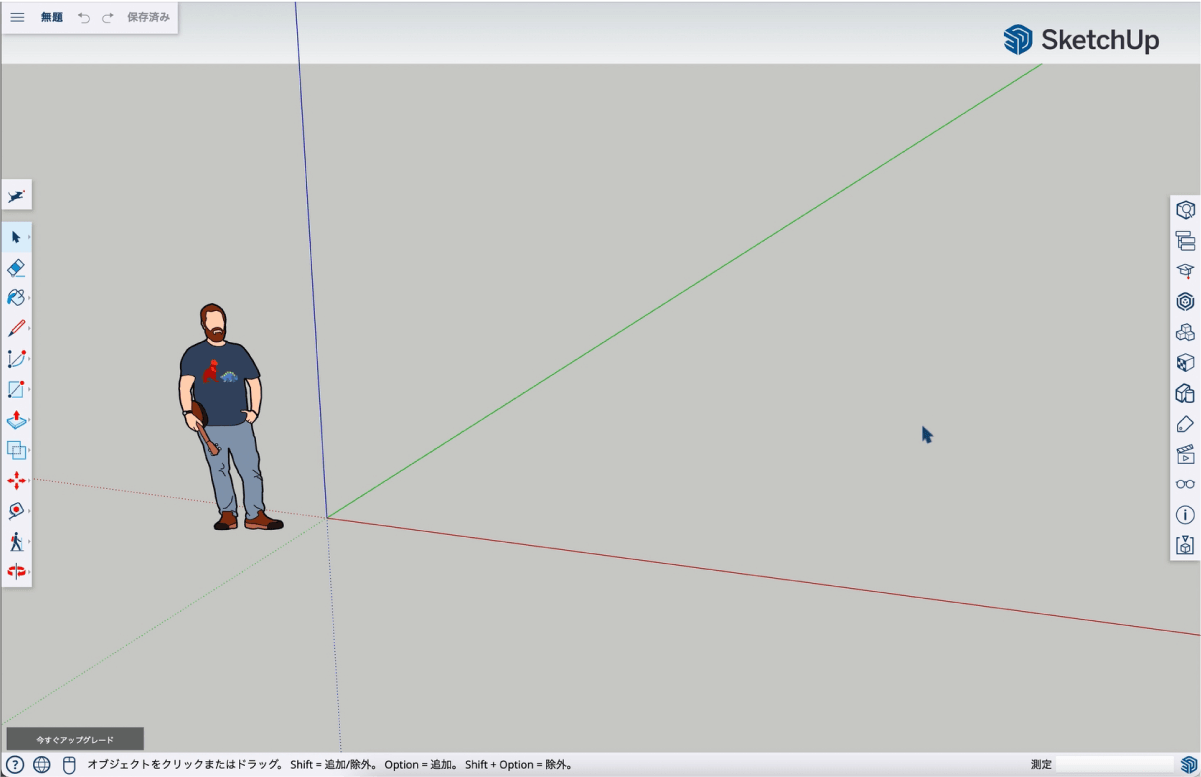Open the Display glasses panel
The height and width of the screenshot is (777, 1201).
(x=1185, y=485)
